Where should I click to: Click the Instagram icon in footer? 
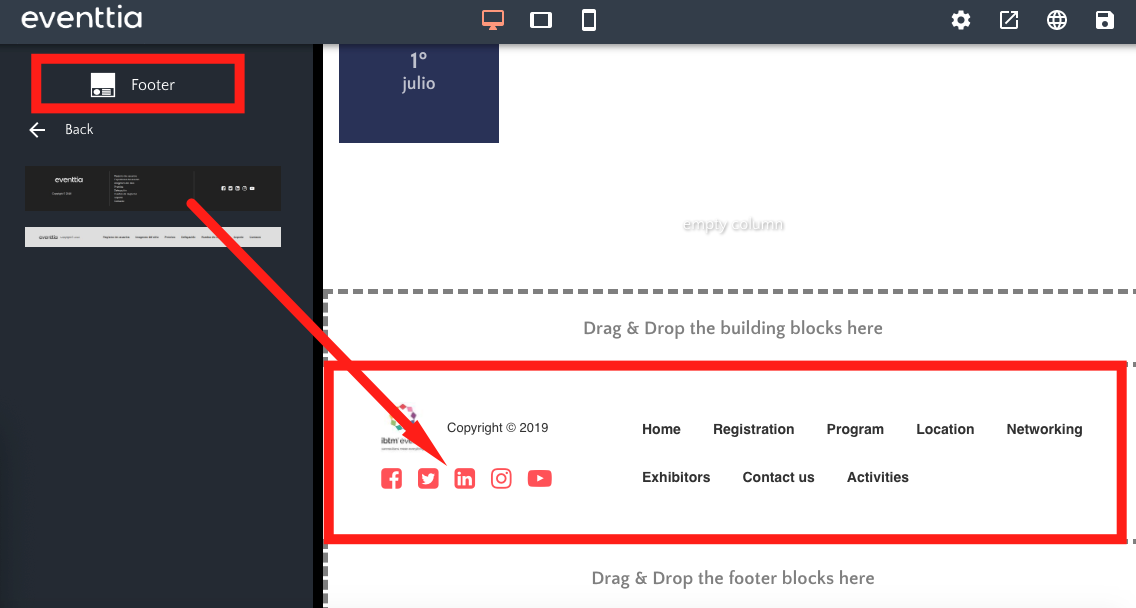(x=502, y=479)
